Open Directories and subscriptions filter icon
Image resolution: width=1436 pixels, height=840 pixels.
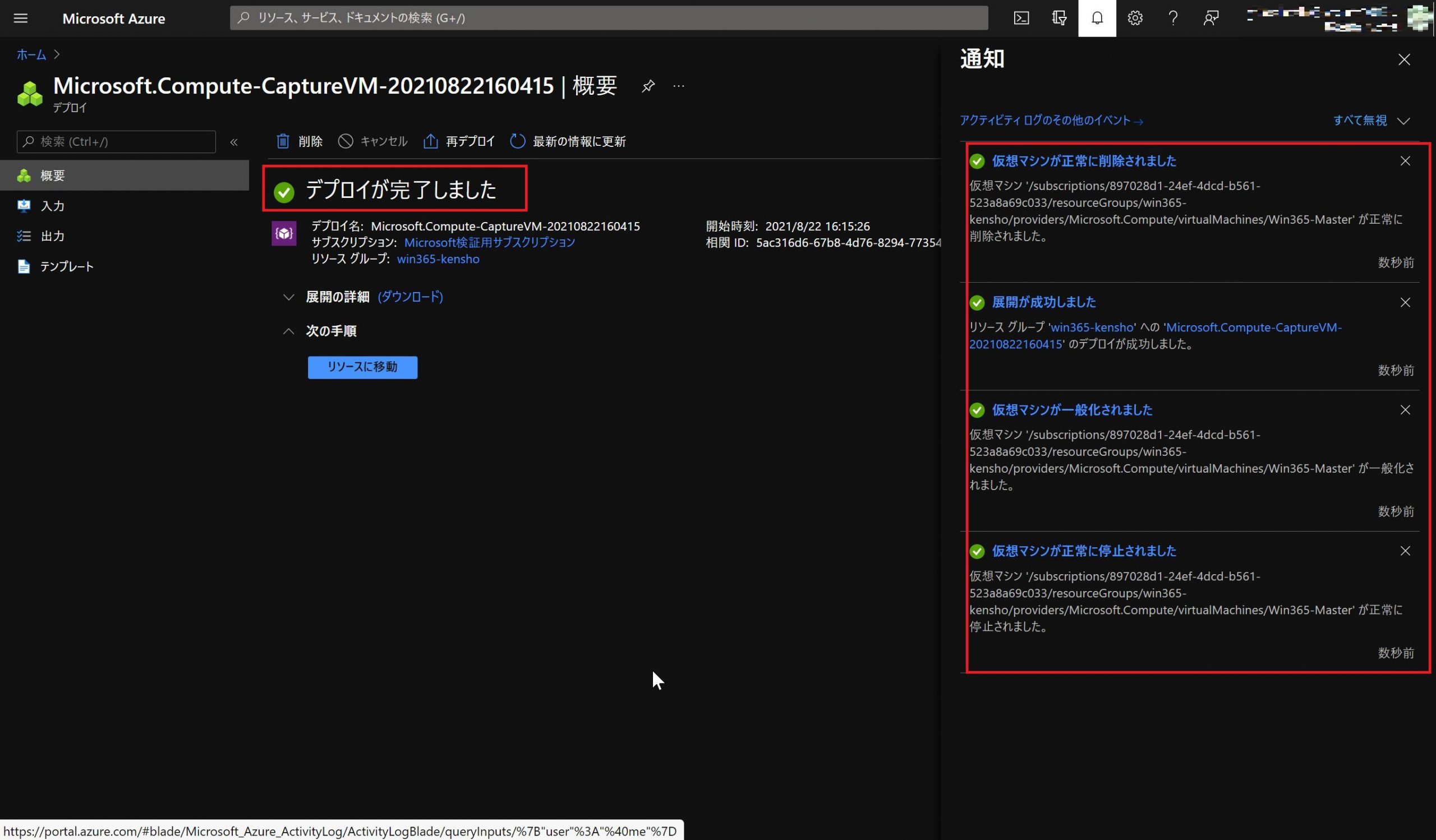(1058, 18)
